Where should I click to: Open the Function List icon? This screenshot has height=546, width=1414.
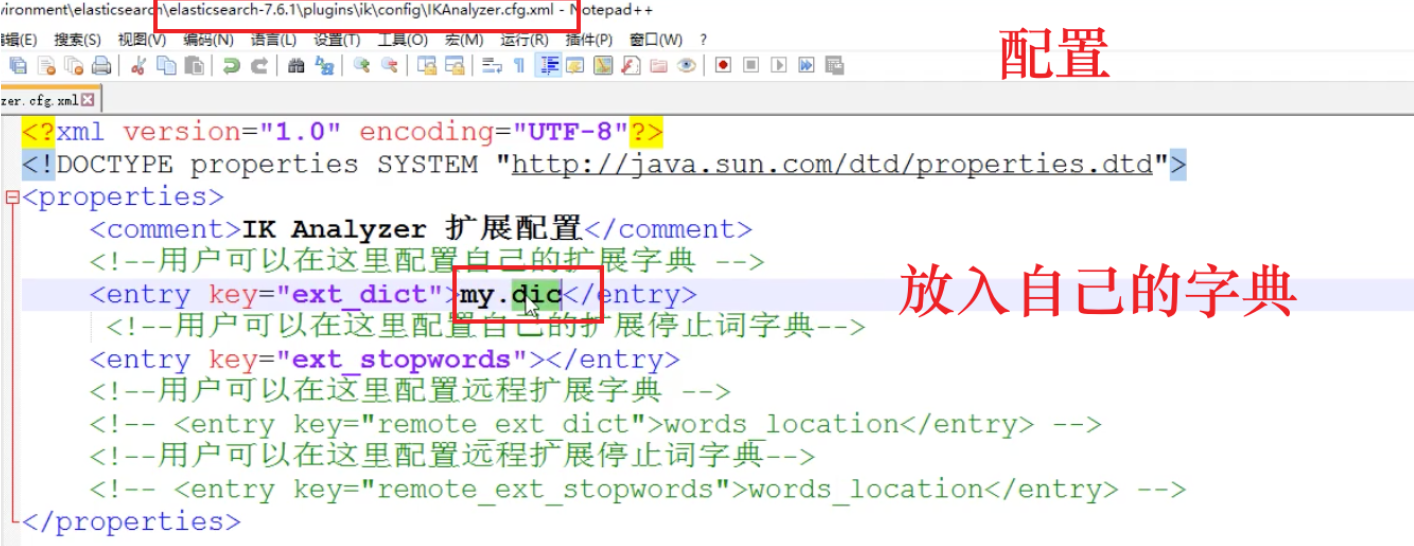pos(631,66)
